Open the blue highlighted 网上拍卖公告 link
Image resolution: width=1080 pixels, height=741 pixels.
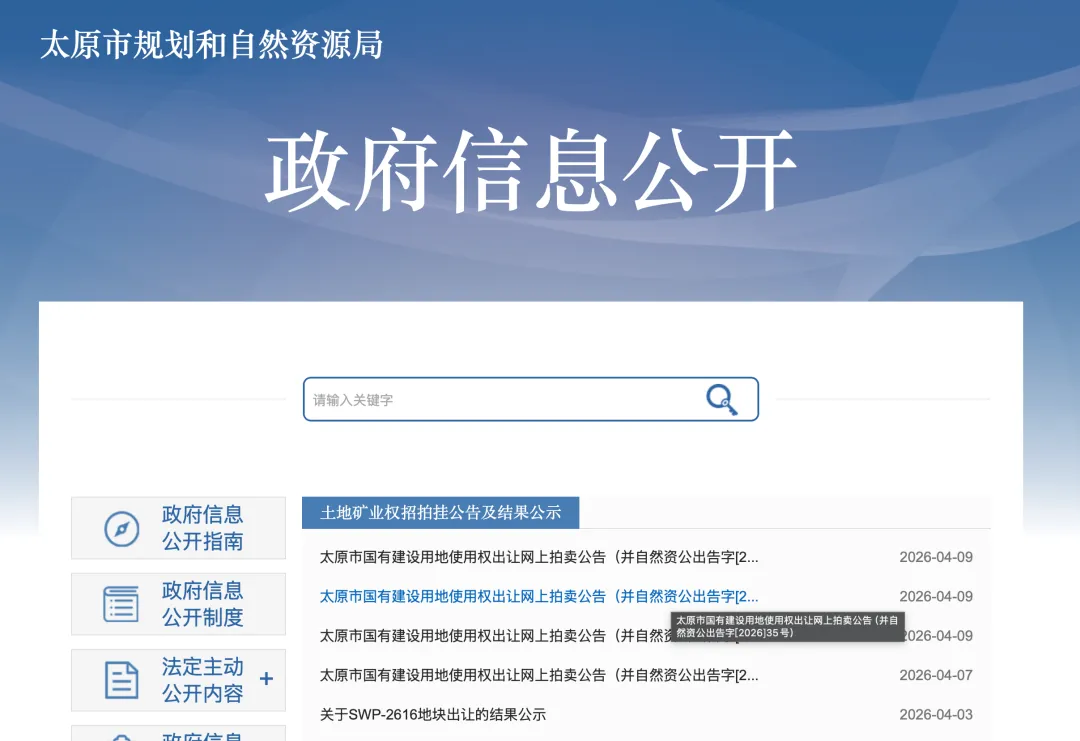(539, 596)
